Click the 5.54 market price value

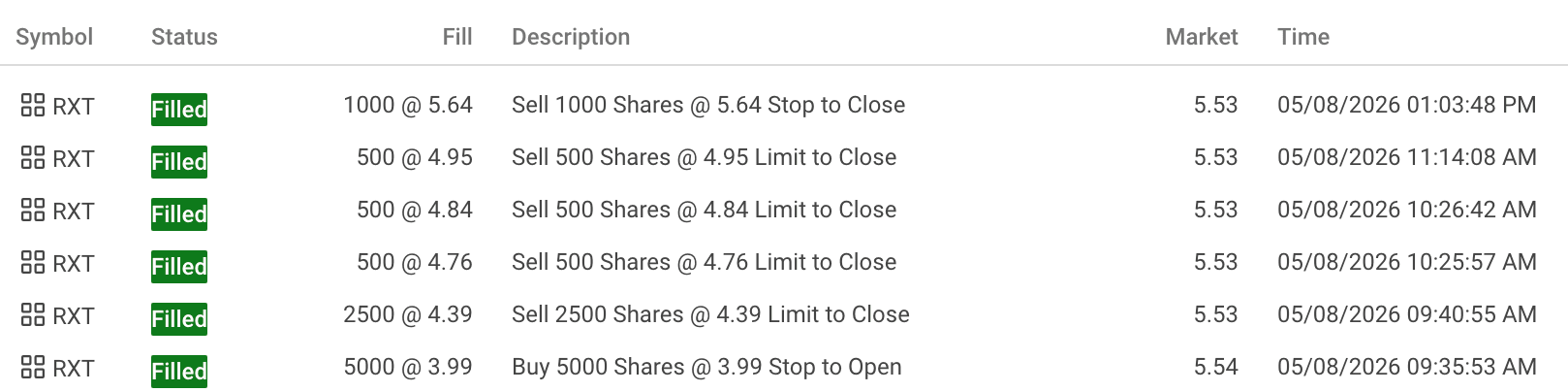point(1216,367)
